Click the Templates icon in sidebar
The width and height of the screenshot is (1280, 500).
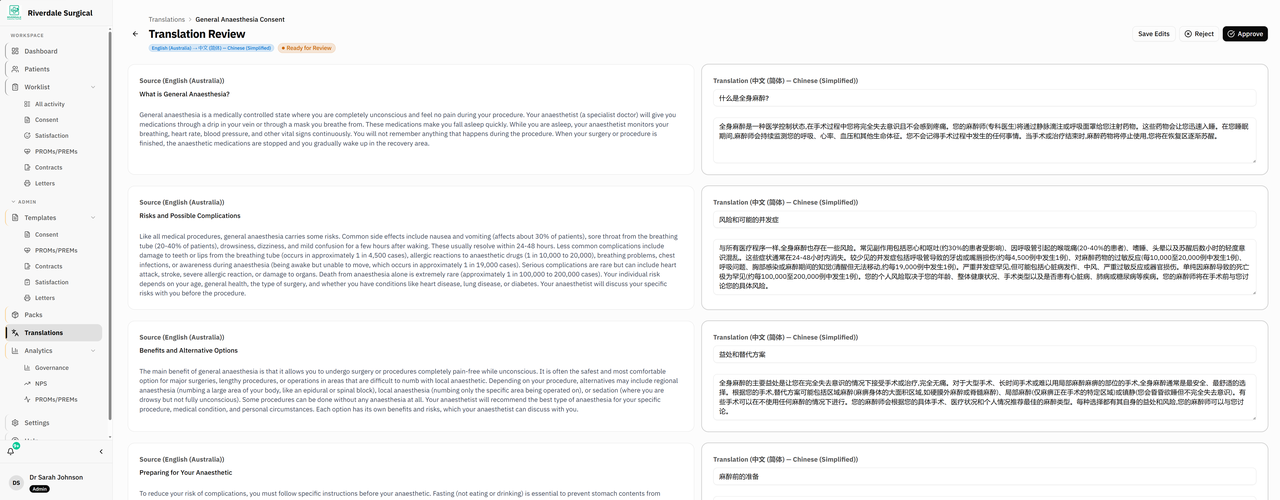point(15,217)
